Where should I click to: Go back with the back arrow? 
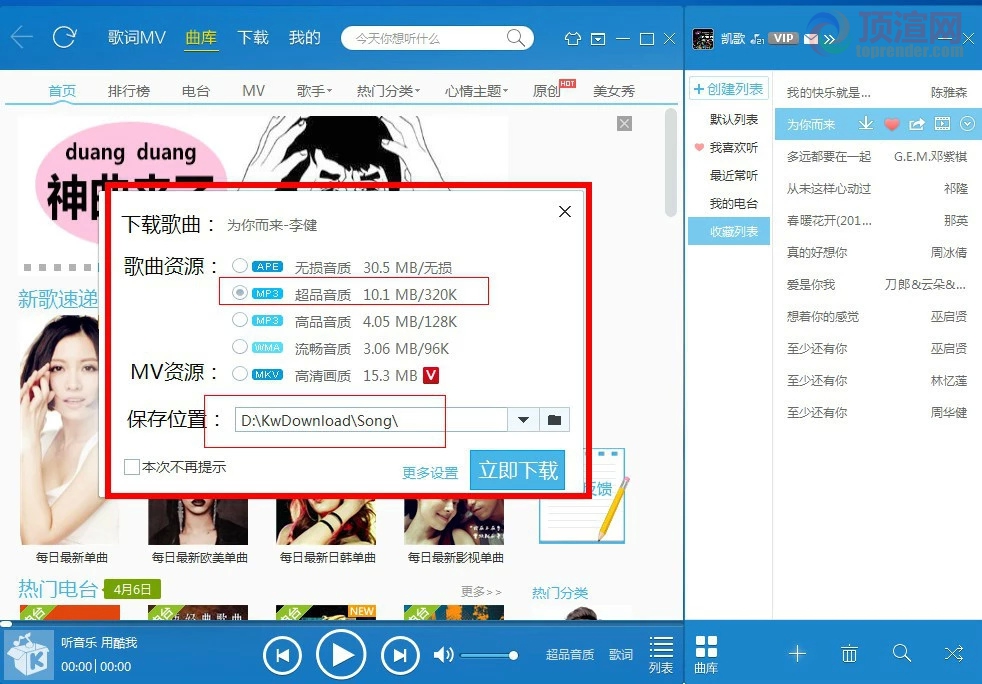(x=21, y=38)
